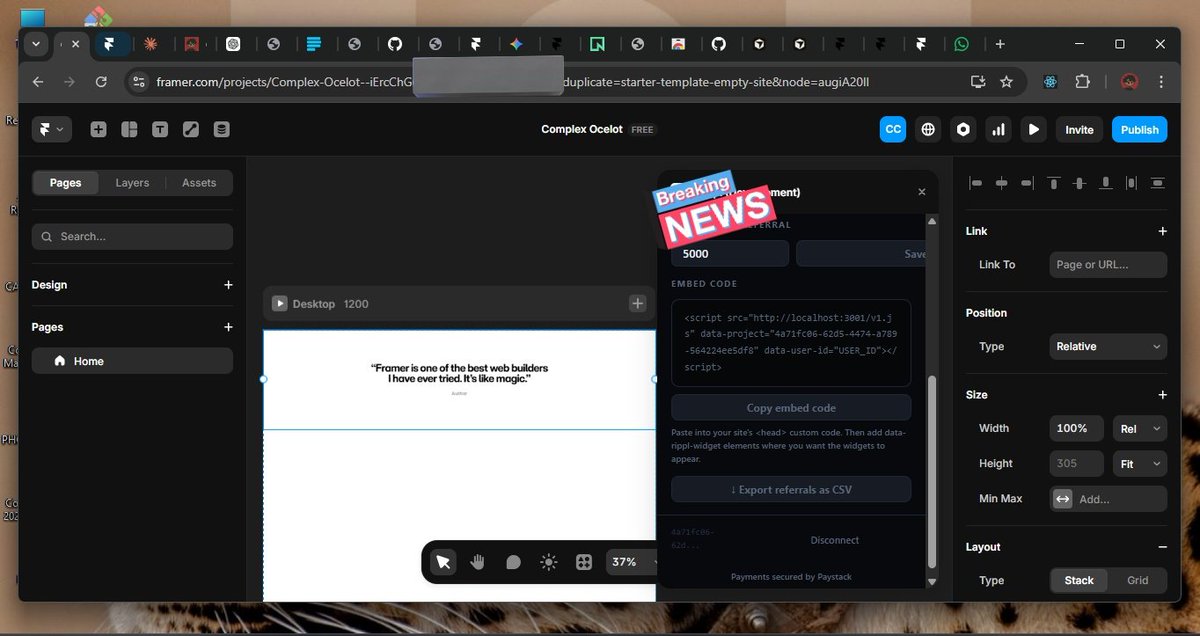Image resolution: width=1200 pixels, height=636 pixels.
Task: Close the plugin panel with X
Action: click(x=922, y=192)
